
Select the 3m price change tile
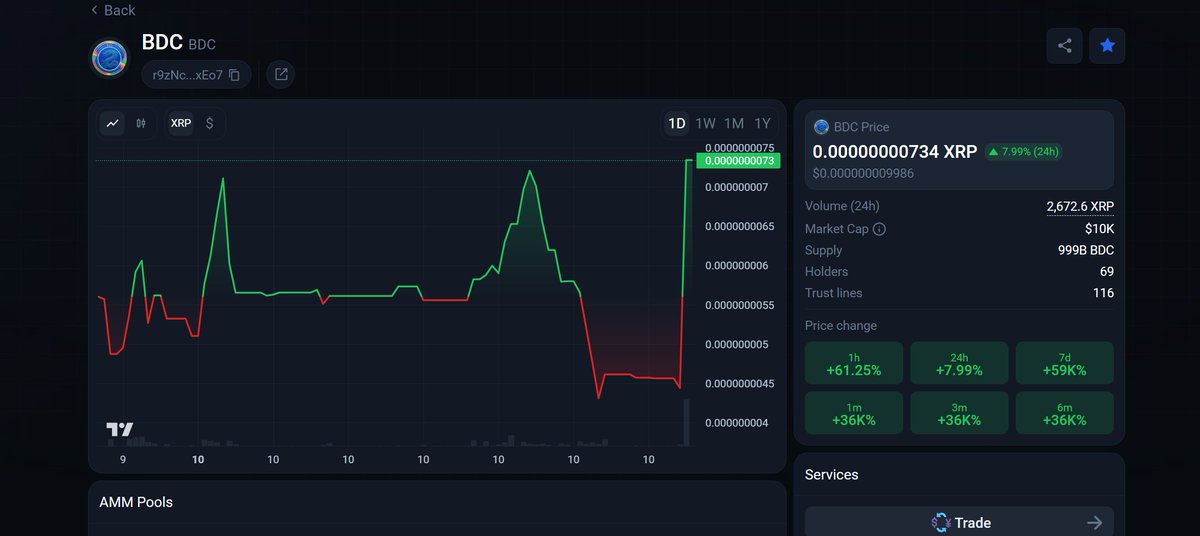click(x=959, y=413)
